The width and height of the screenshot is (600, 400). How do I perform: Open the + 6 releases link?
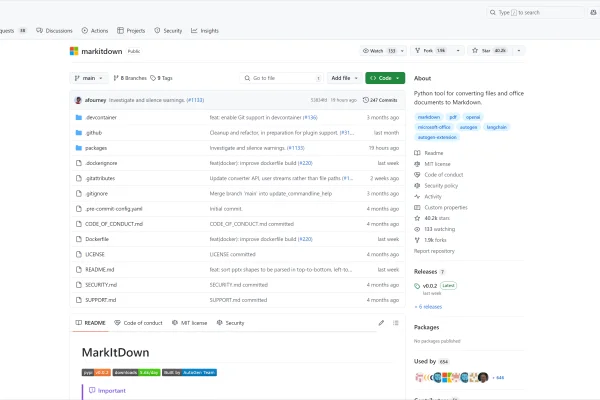[428, 307]
